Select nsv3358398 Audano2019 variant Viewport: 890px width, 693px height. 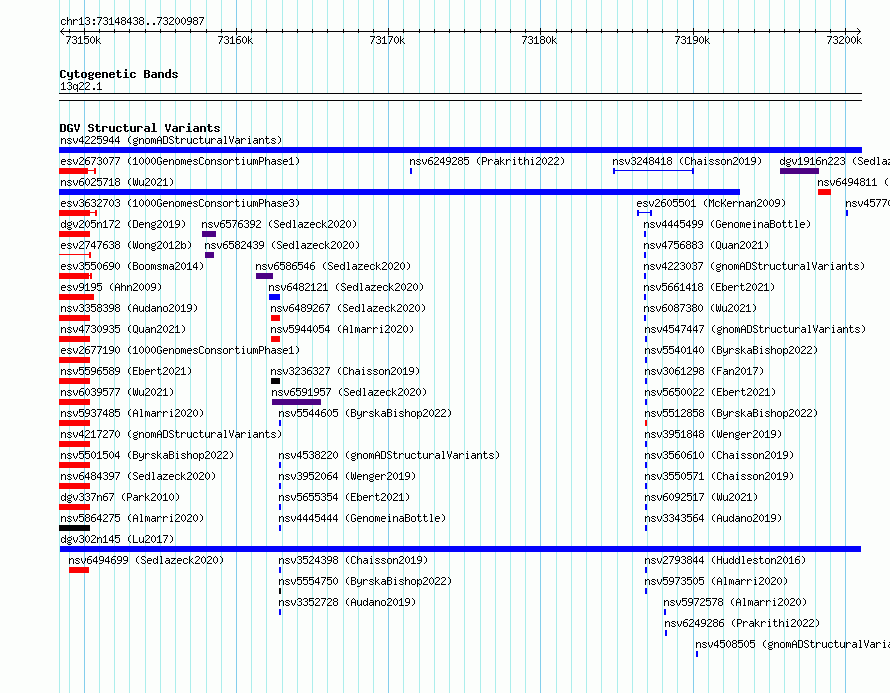129,308
